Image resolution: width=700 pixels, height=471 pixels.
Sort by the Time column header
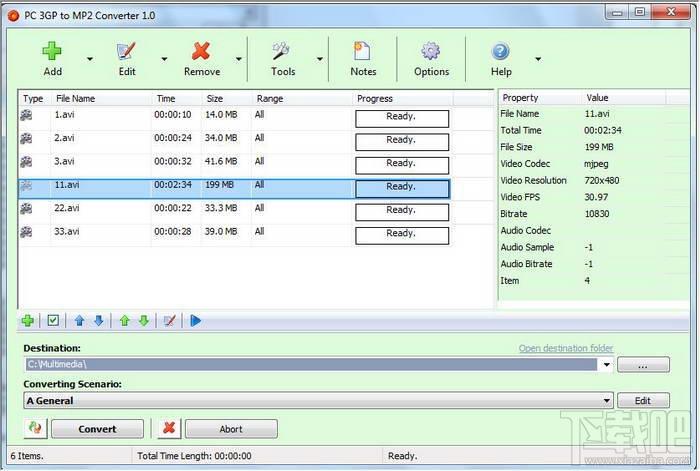pyautogui.click(x=177, y=99)
